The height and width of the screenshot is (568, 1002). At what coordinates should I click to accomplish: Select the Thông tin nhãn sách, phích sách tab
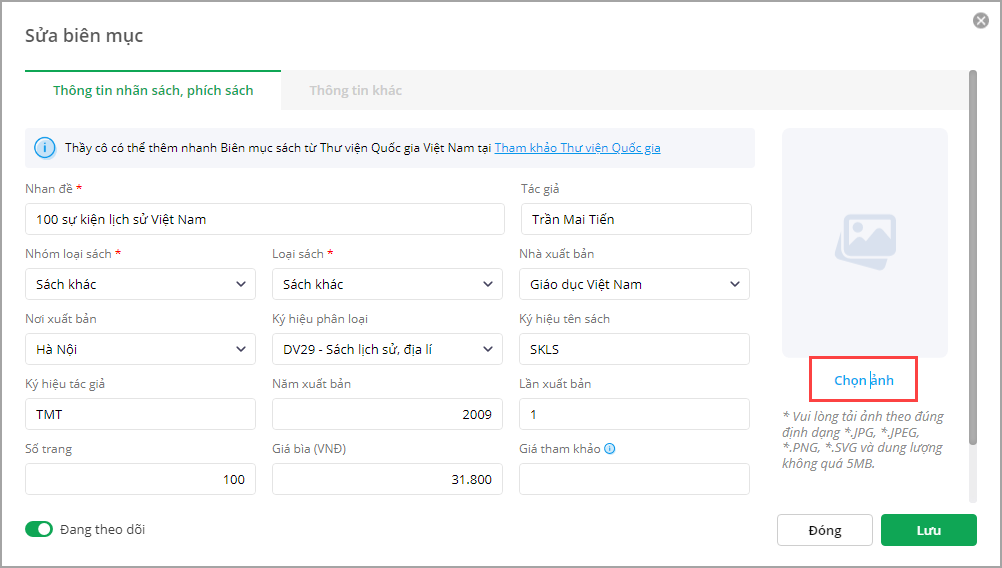coord(153,90)
